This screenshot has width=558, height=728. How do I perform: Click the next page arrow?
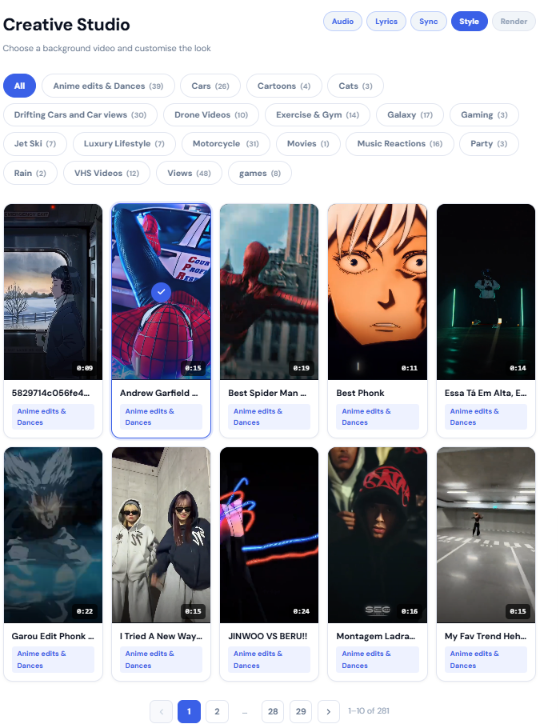329,712
